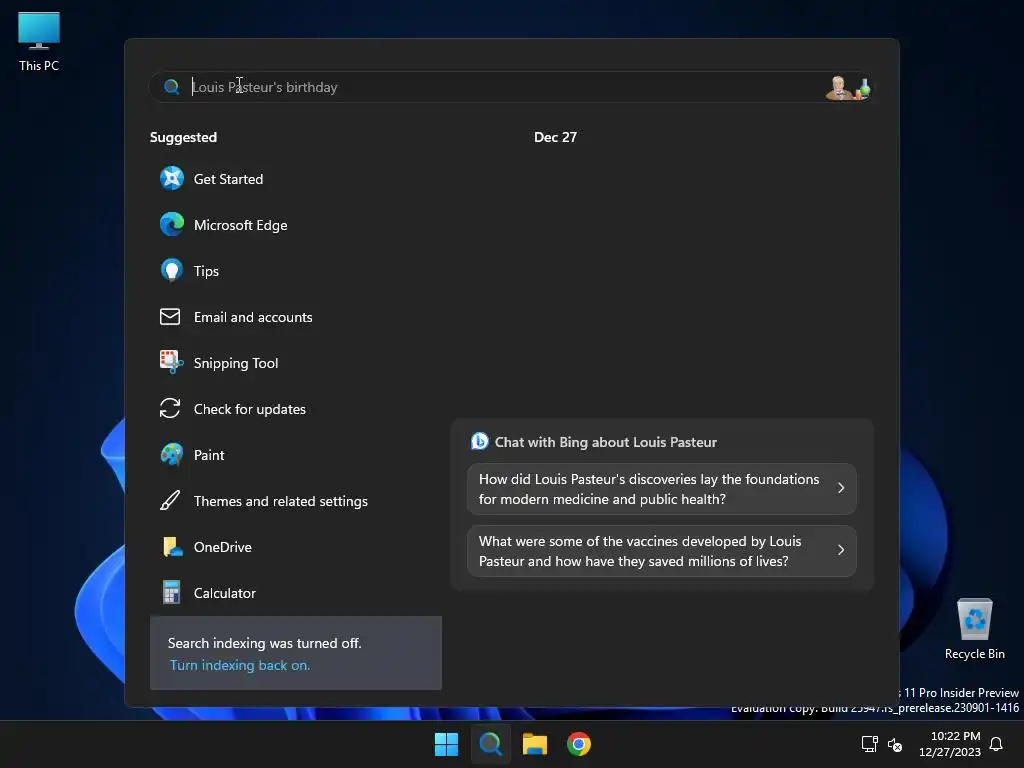Click the network status icon in the system tray
This screenshot has width=1024, height=768.
[869, 744]
